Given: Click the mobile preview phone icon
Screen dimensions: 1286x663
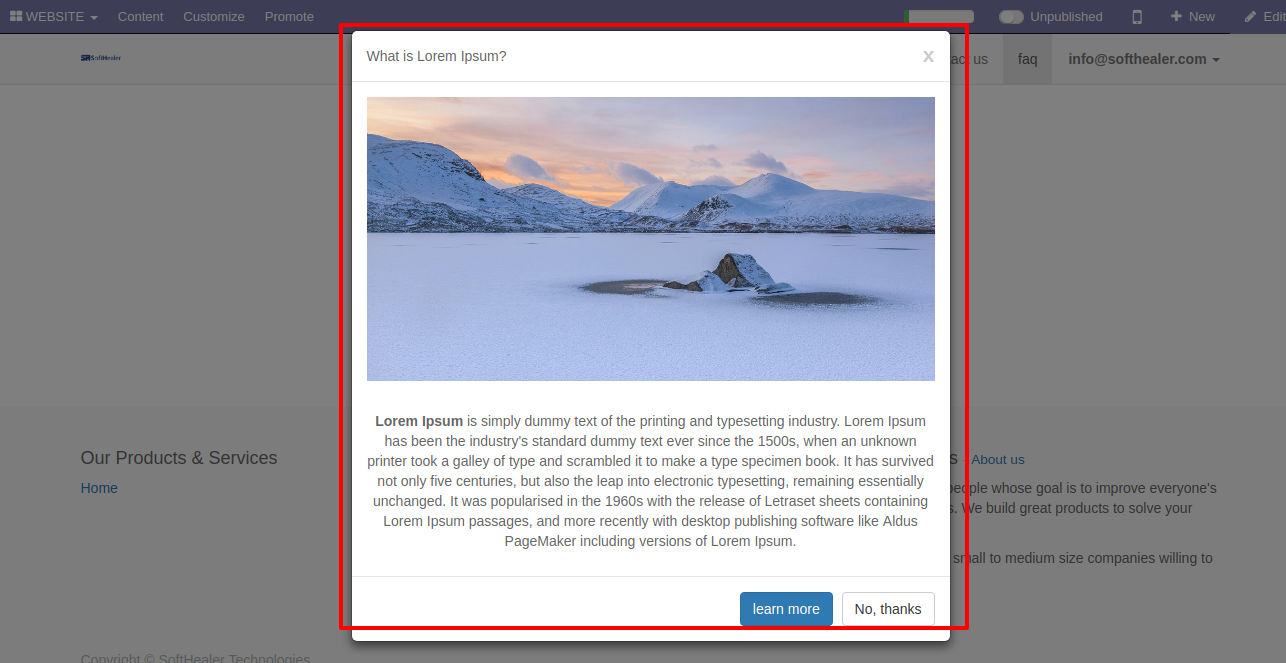Looking at the screenshot, I should coord(1137,17).
